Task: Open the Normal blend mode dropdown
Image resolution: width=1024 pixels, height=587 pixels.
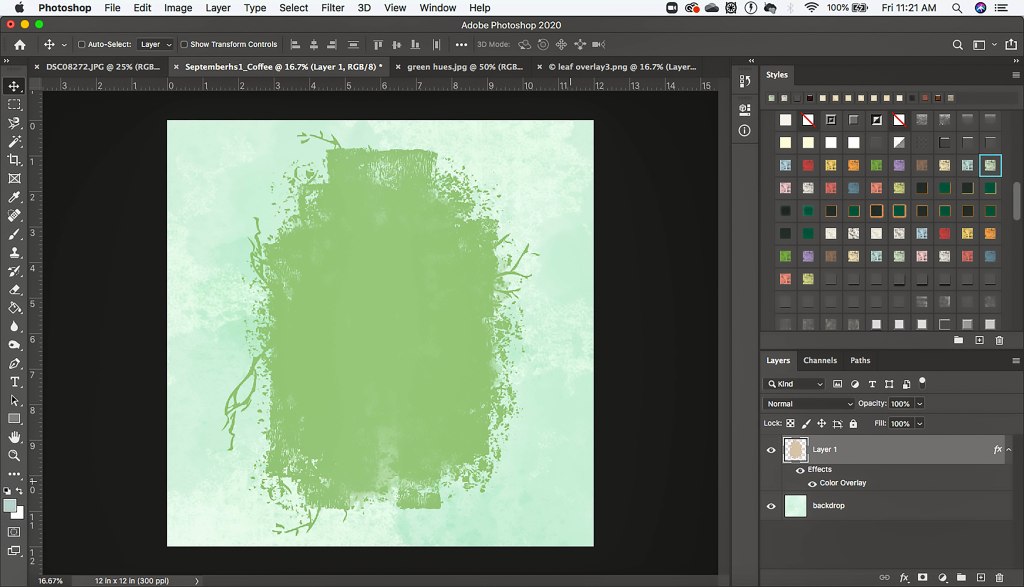Action: [809, 404]
